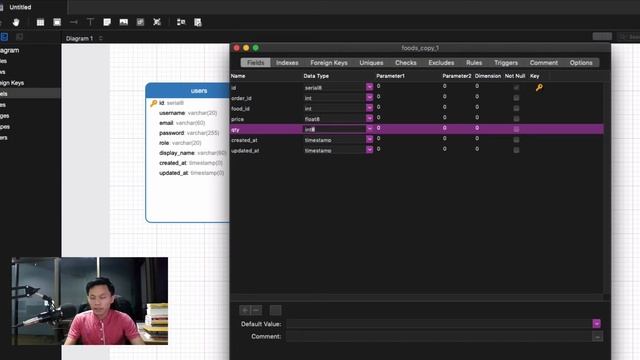Viewport: 640px width, 360px height.
Task: Open data type dropdown for id
Action: click(369, 87)
